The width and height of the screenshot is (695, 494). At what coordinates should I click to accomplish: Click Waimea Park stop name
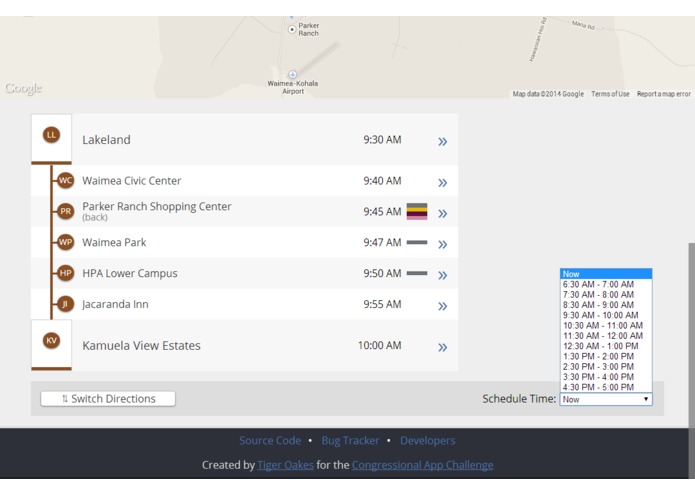point(114,242)
